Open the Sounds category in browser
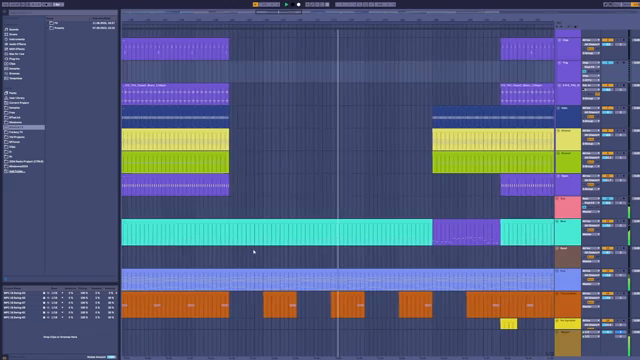Image resolution: width=640 pixels, height=360 pixels. coord(13,29)
